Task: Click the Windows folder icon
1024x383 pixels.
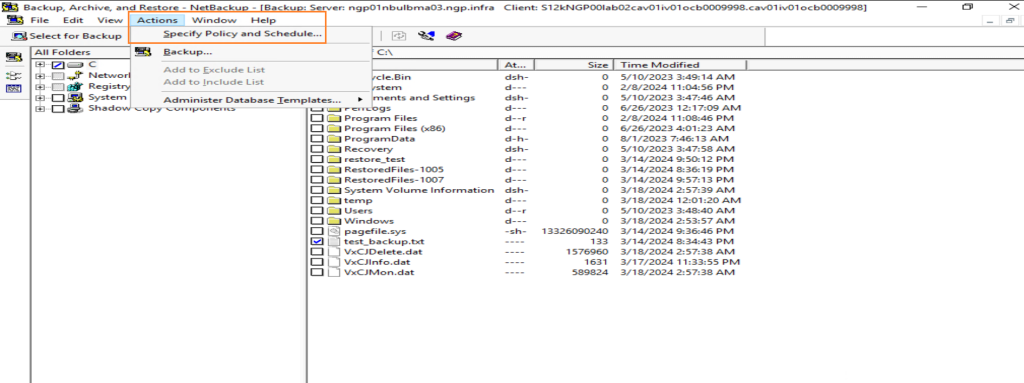Action: coord(334,221)
